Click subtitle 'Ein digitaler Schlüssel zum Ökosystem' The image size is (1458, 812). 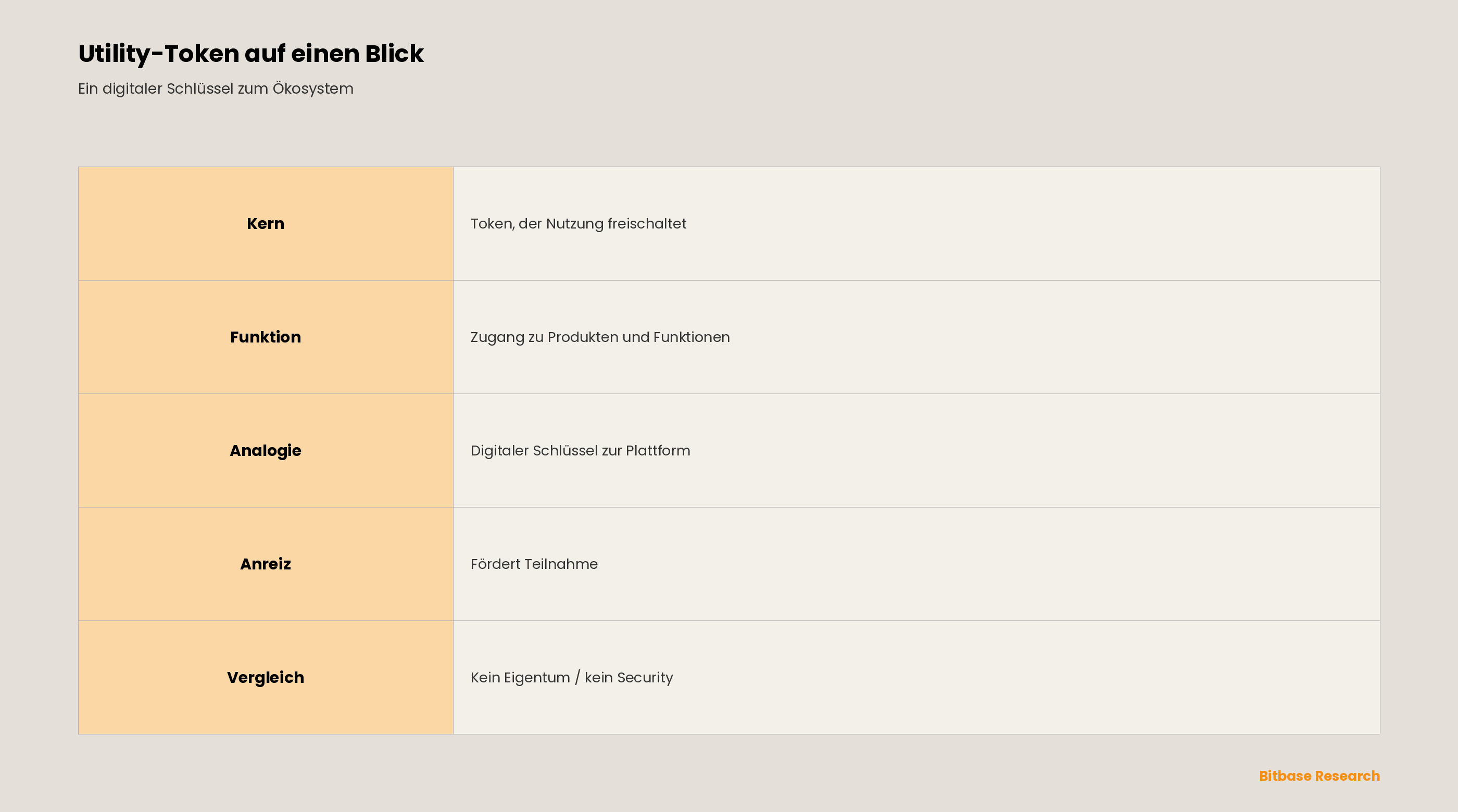[x=216, y=89]
